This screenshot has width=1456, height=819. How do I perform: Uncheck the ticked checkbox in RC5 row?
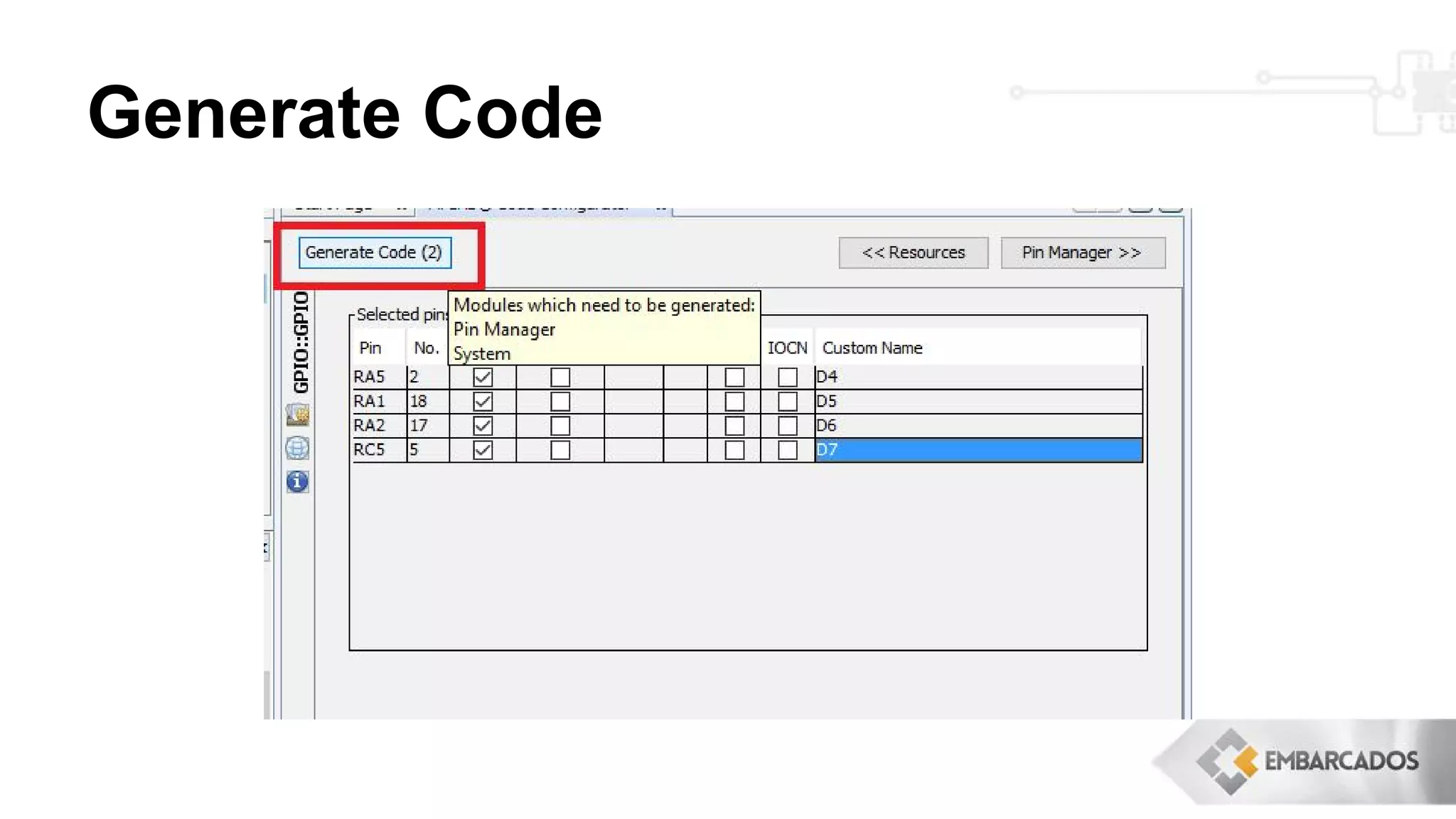click(483, 450)
